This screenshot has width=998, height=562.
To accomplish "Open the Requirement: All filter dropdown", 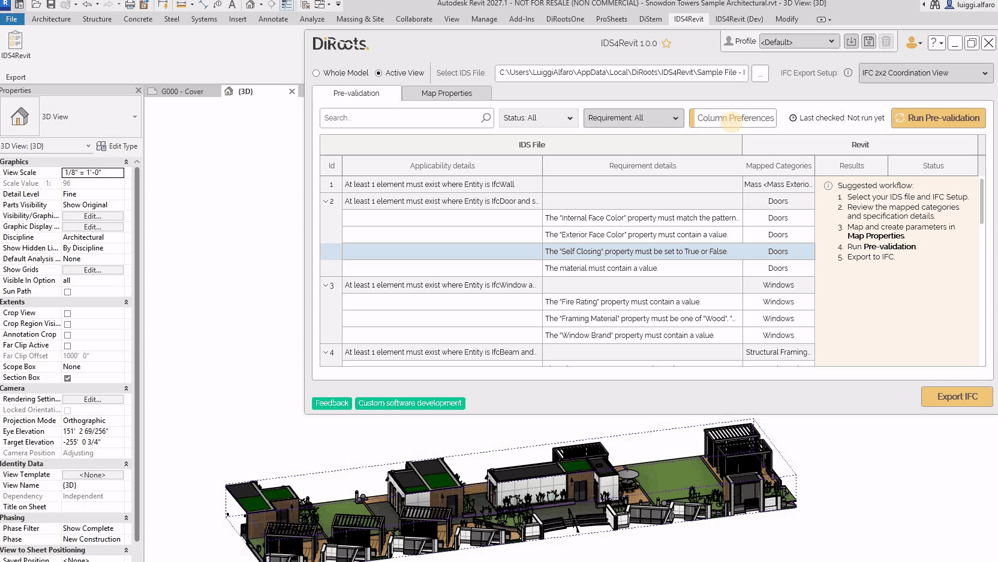I will point(633,118).
